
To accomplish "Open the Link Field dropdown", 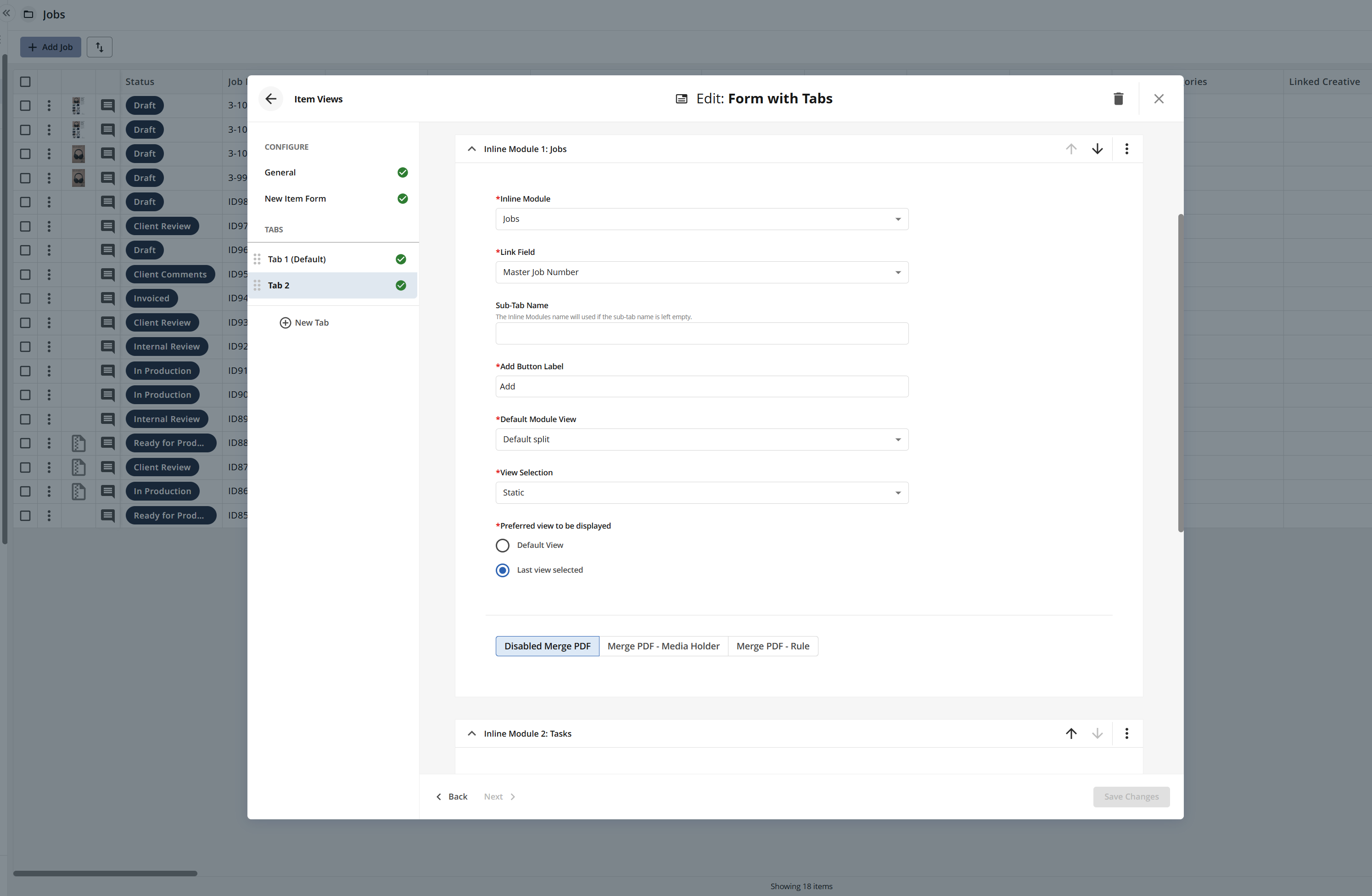I will point(701,272).
